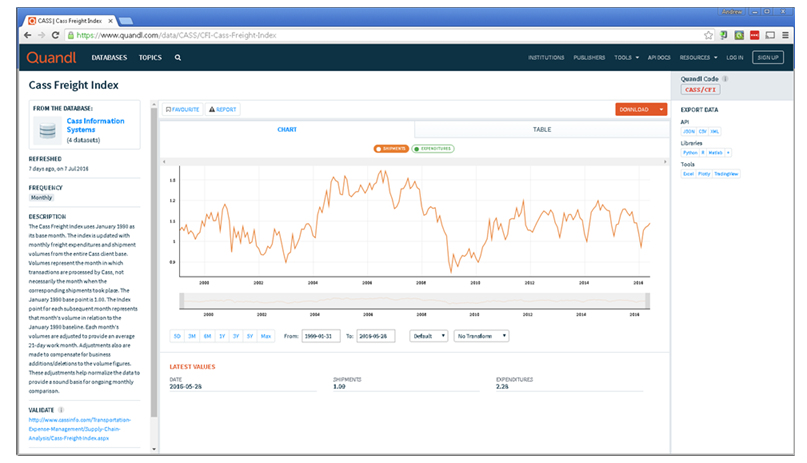The height and width of the screenshot is (463, 807).
Task: Open Cass Information Systems database link
Action: pyautogui.click(x=95, y=125)
